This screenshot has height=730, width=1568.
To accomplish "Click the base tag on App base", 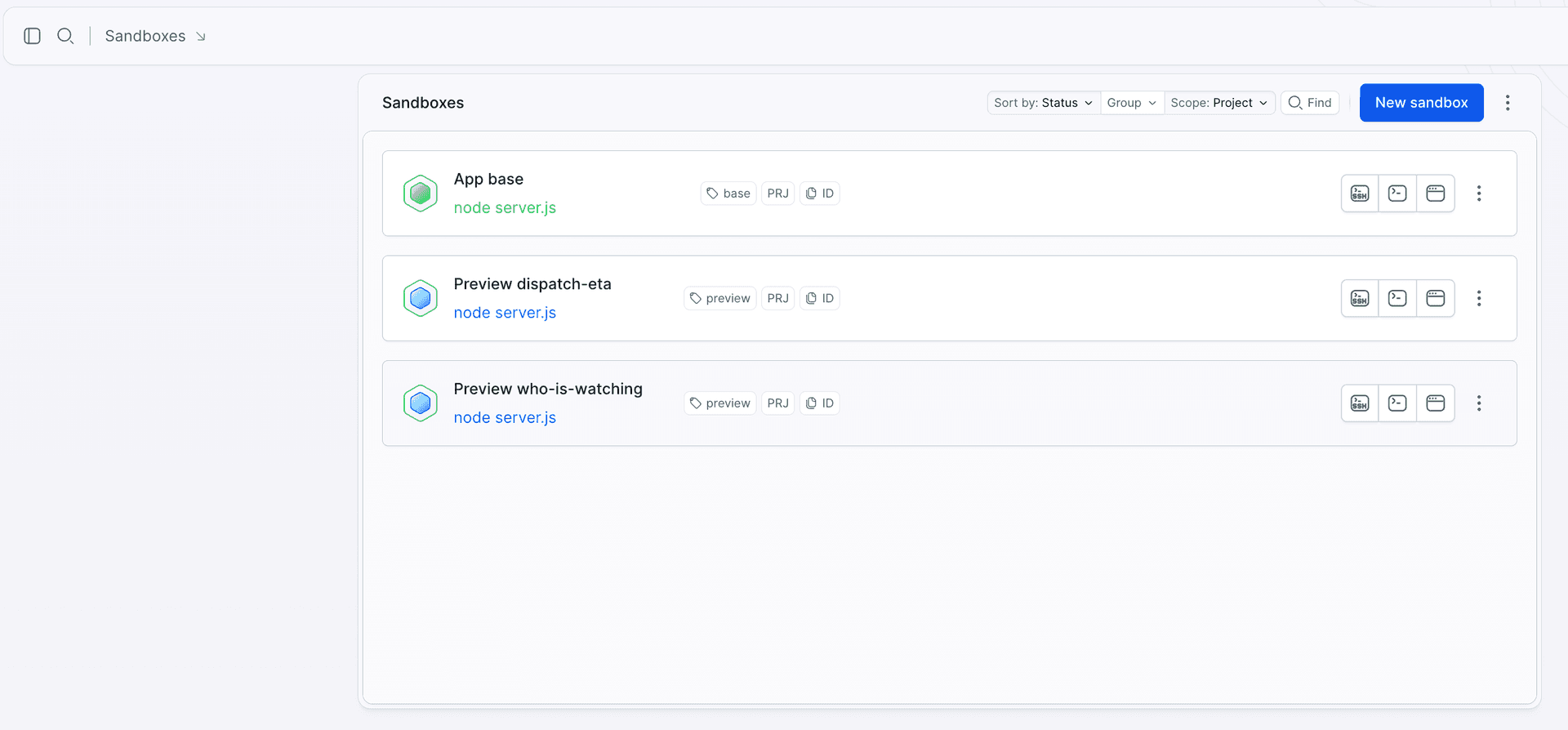I will click(728, 194).
